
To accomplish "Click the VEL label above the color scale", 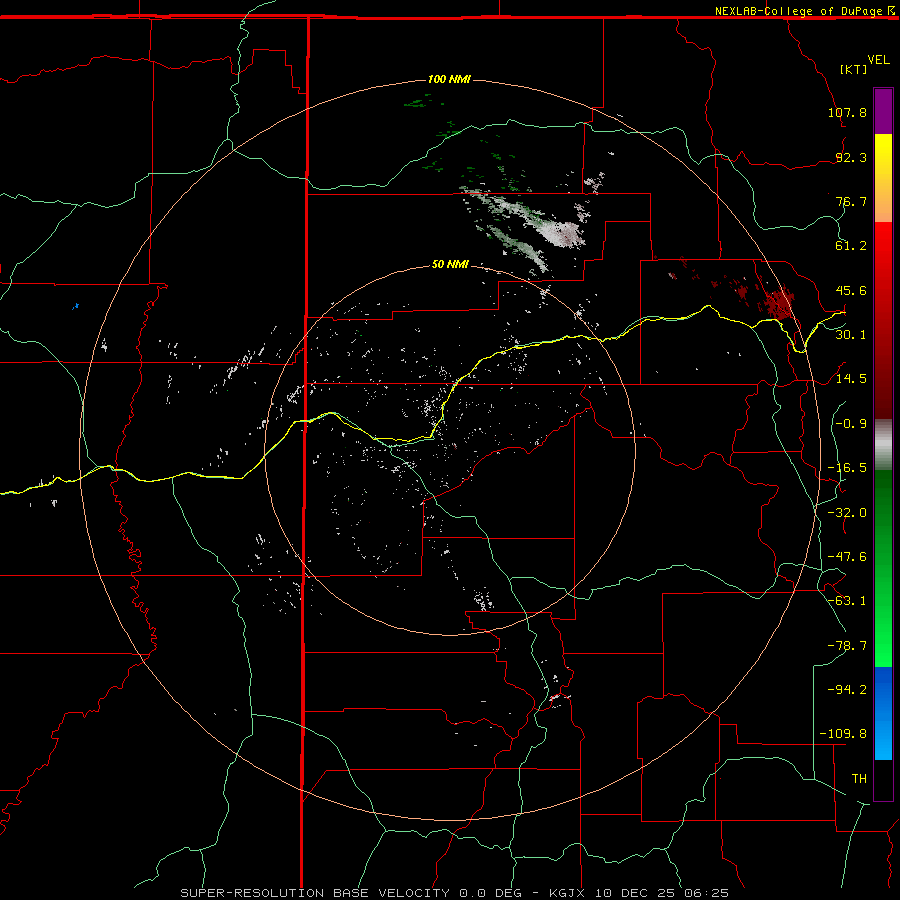I will pyautogui.click(x=878, y=60).
